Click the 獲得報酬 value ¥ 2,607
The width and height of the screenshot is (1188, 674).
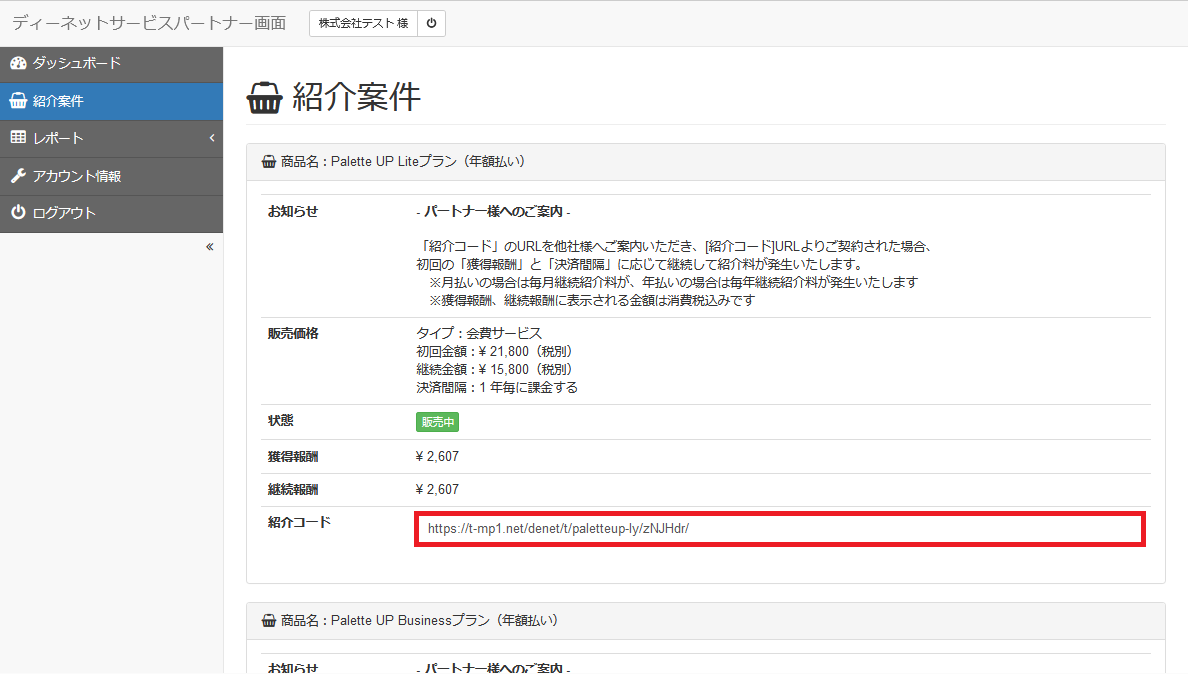coord(437,457)
